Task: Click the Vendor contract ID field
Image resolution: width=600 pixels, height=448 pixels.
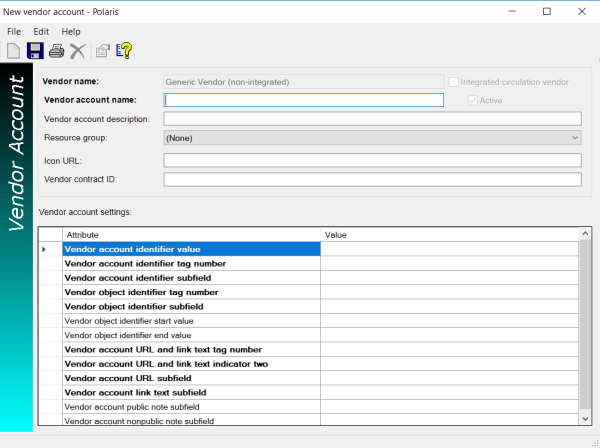Action: pyautogui.click(x=372, y=180)
